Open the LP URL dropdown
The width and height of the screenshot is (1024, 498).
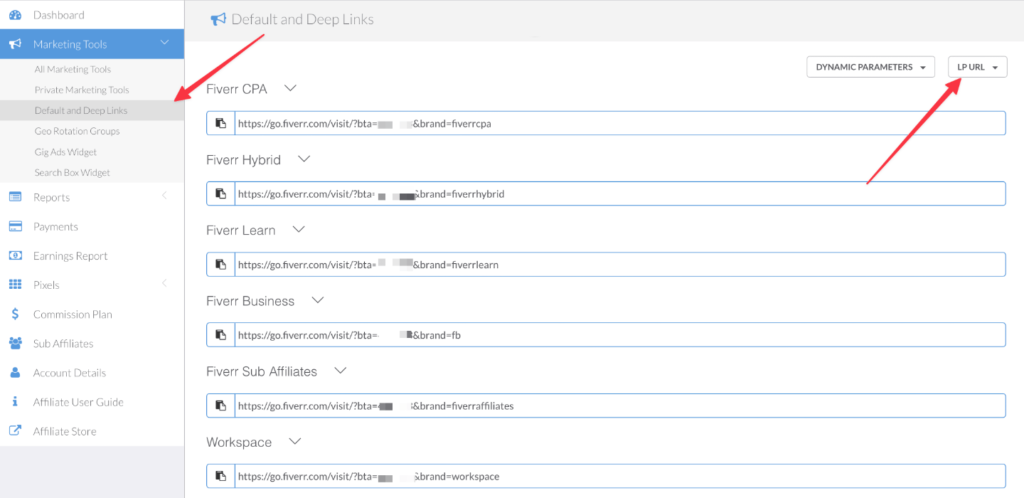[x=977, y=67]
